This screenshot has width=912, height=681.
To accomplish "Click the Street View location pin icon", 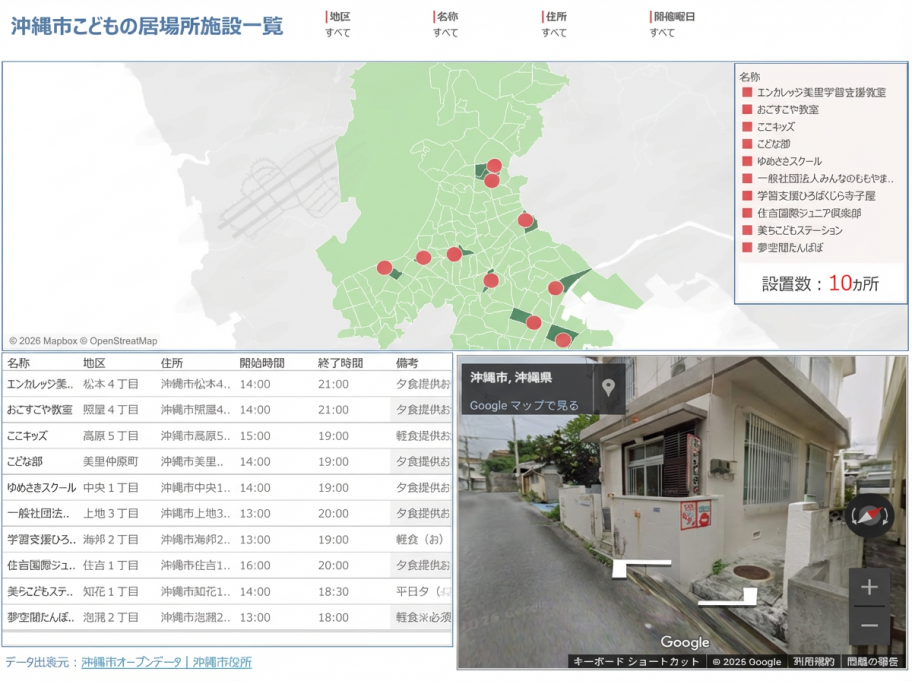I will pos(608,387).
